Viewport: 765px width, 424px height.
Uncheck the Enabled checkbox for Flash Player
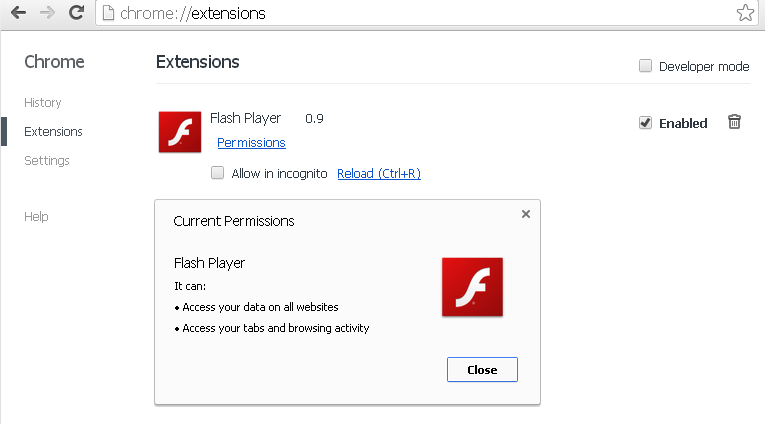pyautogui.click(x=645, y=122)
